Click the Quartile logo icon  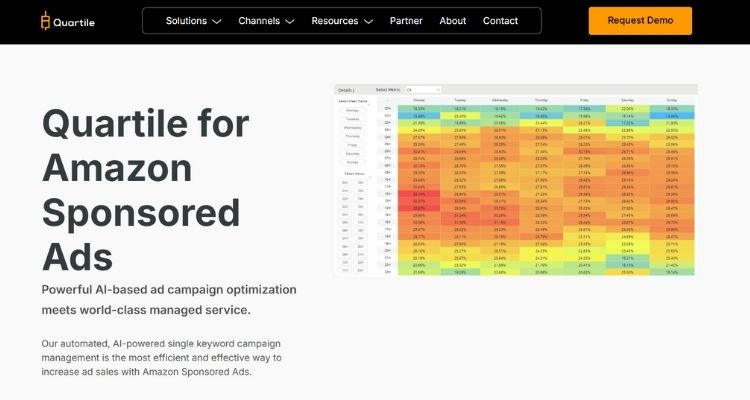(x=45, y=21)
